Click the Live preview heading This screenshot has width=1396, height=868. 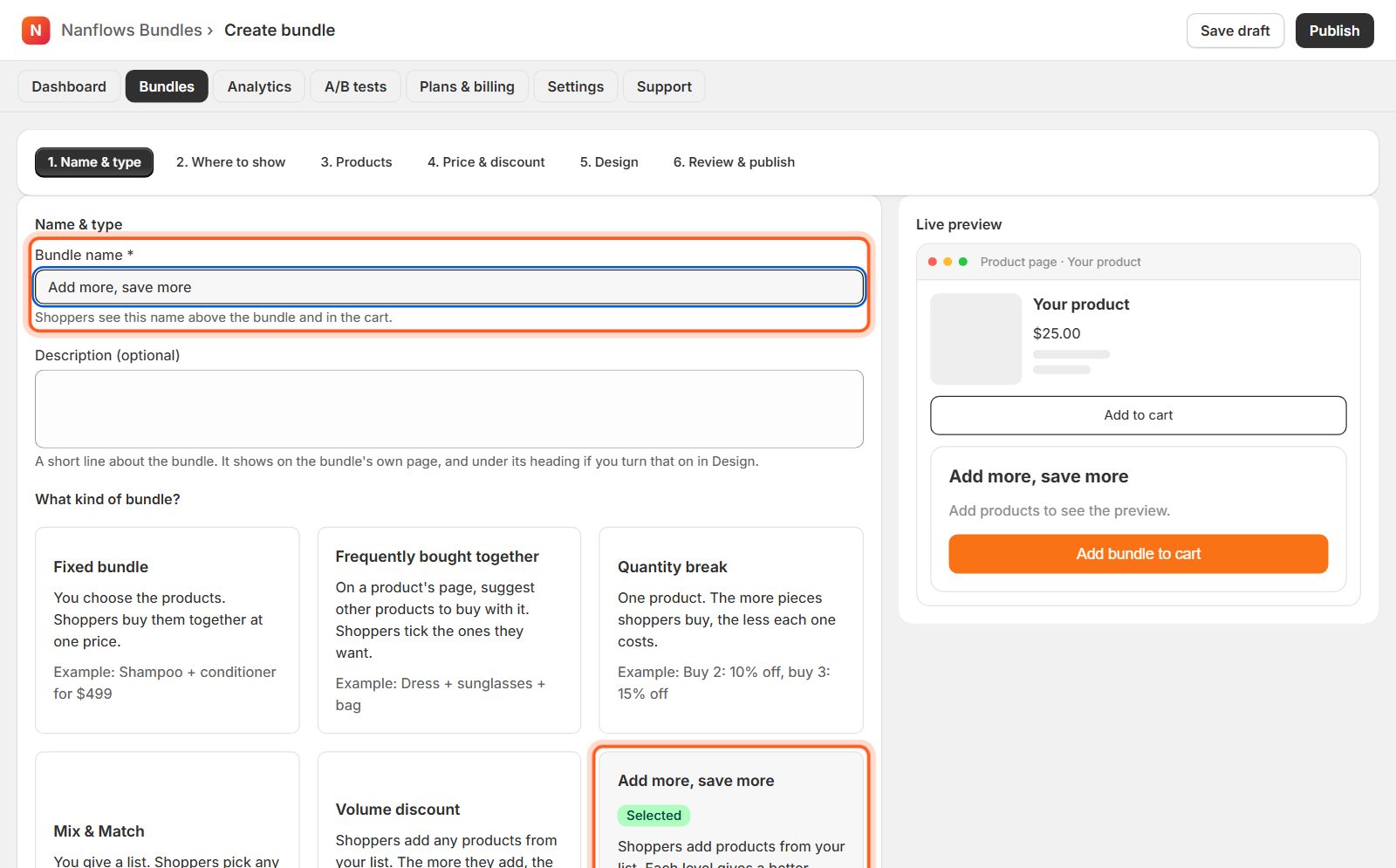point(959,224)
